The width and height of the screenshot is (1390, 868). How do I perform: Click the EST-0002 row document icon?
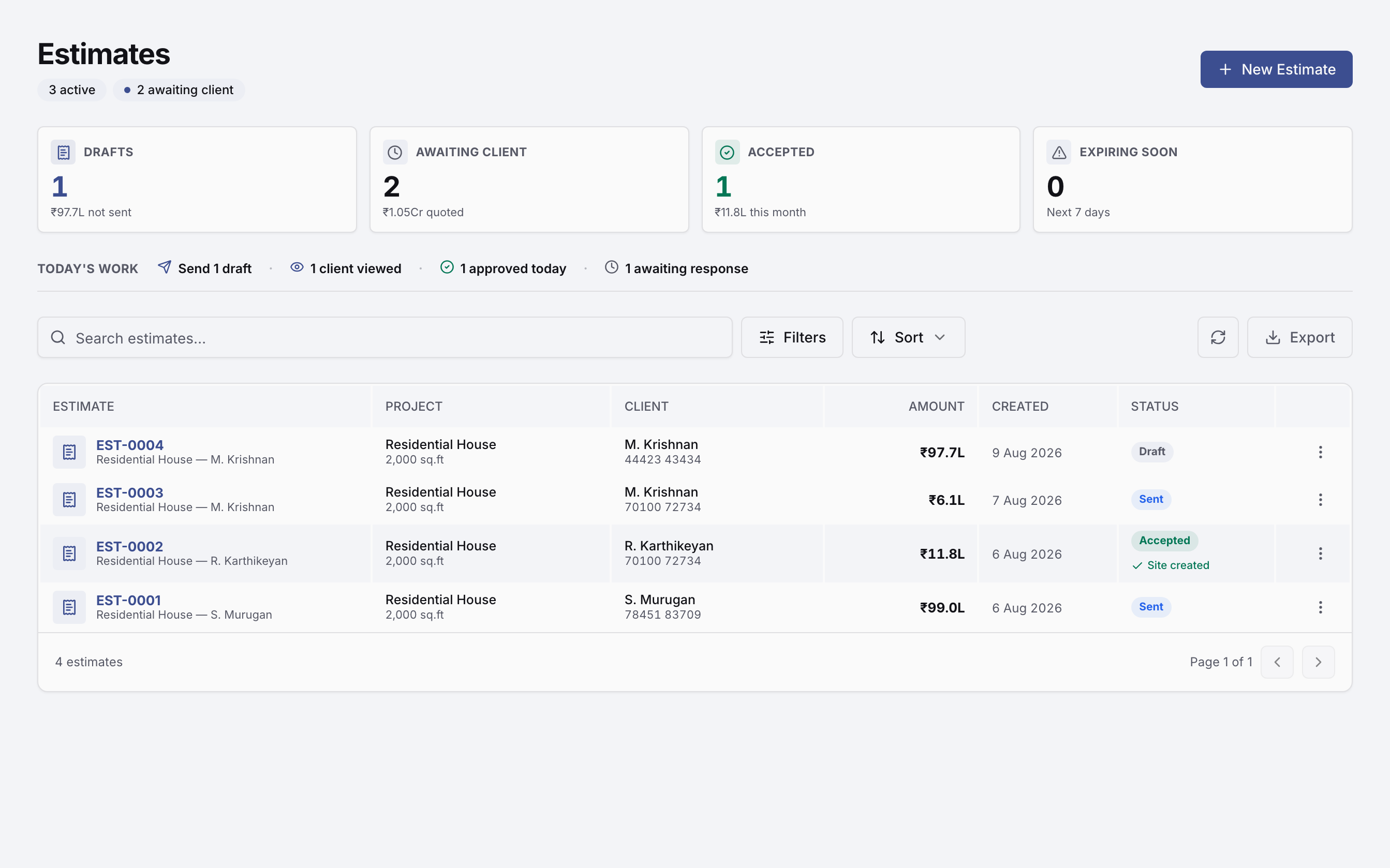click(x=69, y=554)
